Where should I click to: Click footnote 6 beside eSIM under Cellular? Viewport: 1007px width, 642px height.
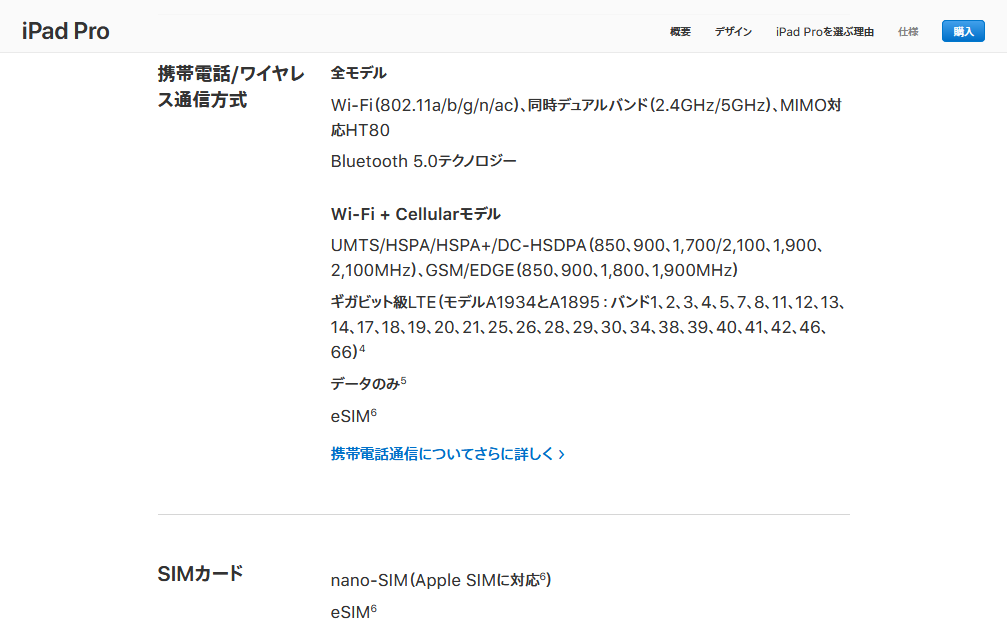374,412
